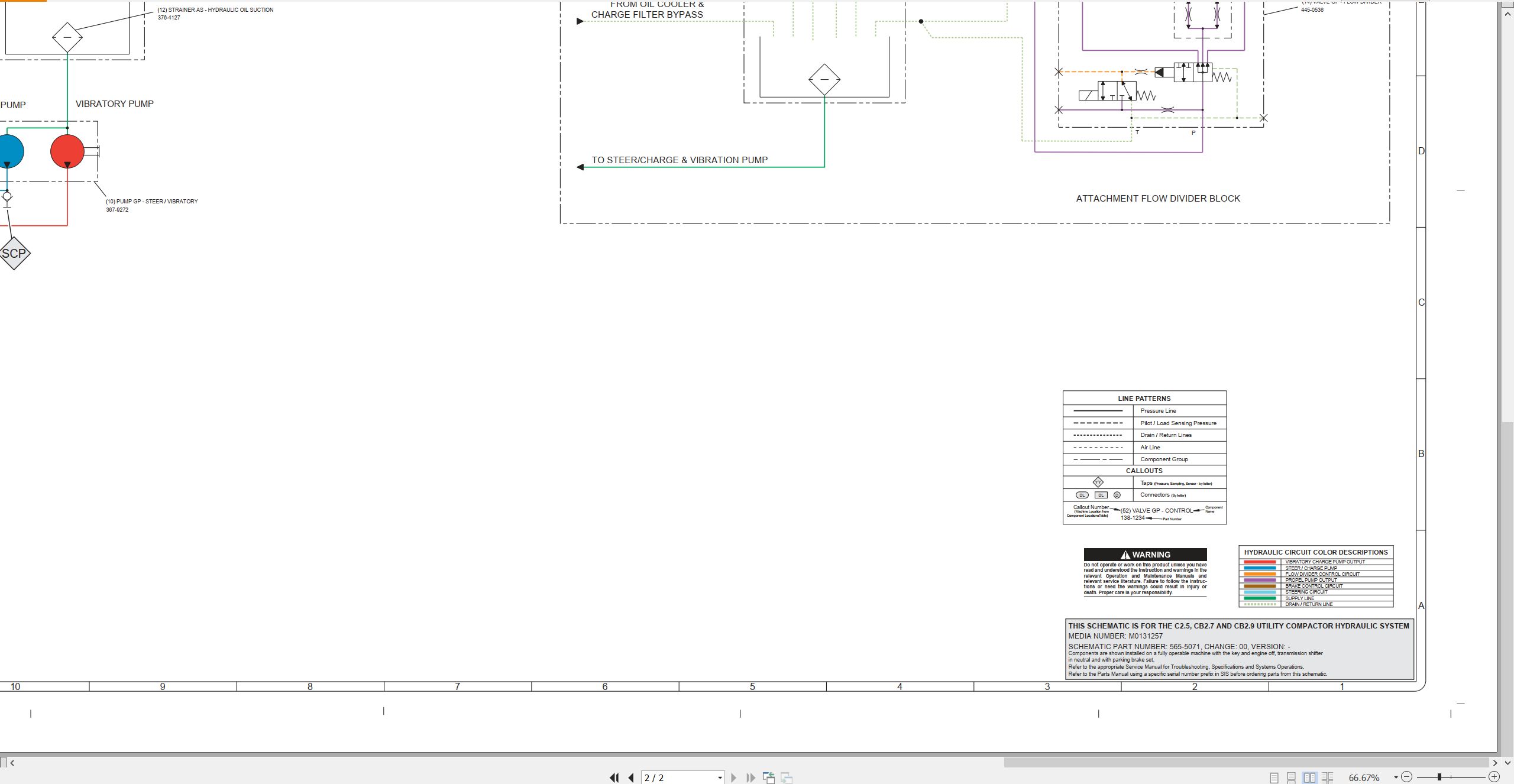
Task: Click the blue steer pump symbol
Action: (11, 151)
